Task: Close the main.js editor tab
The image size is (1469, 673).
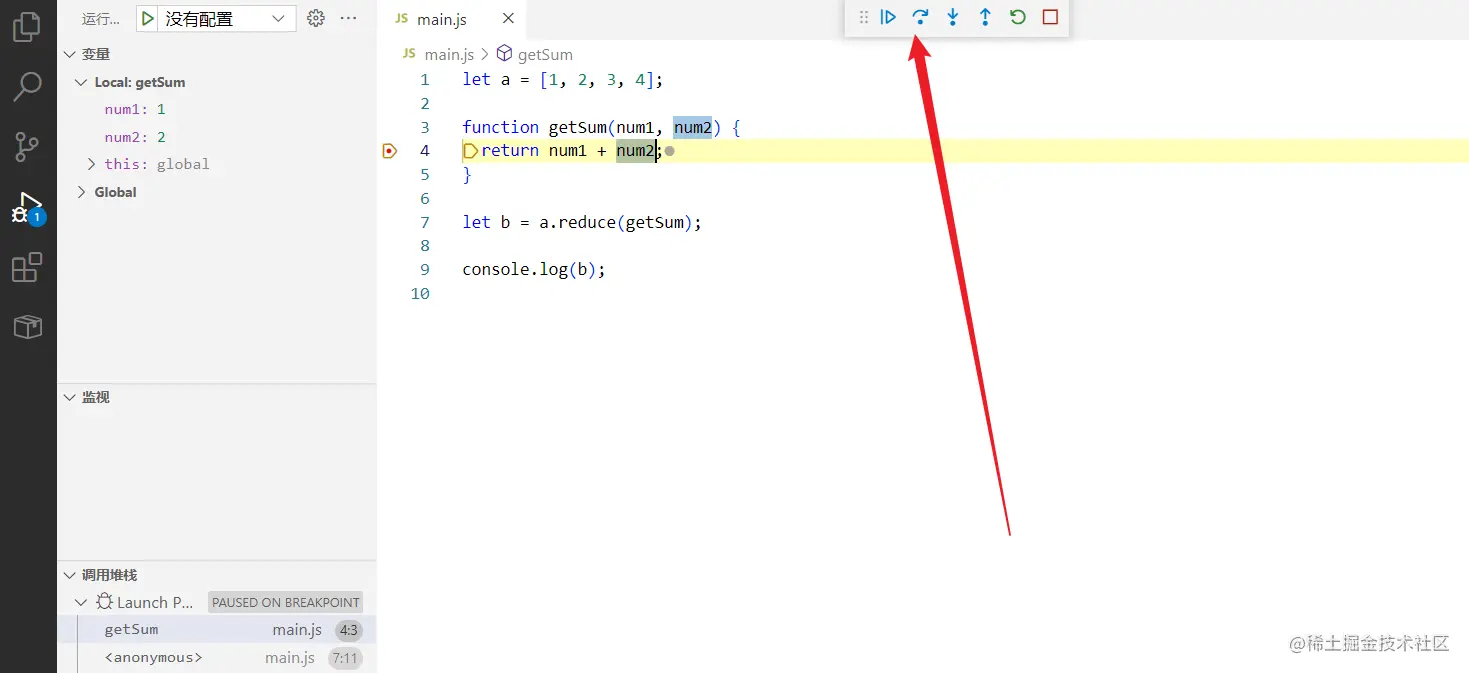Action: pyautogui.click(x=508, y=19)
